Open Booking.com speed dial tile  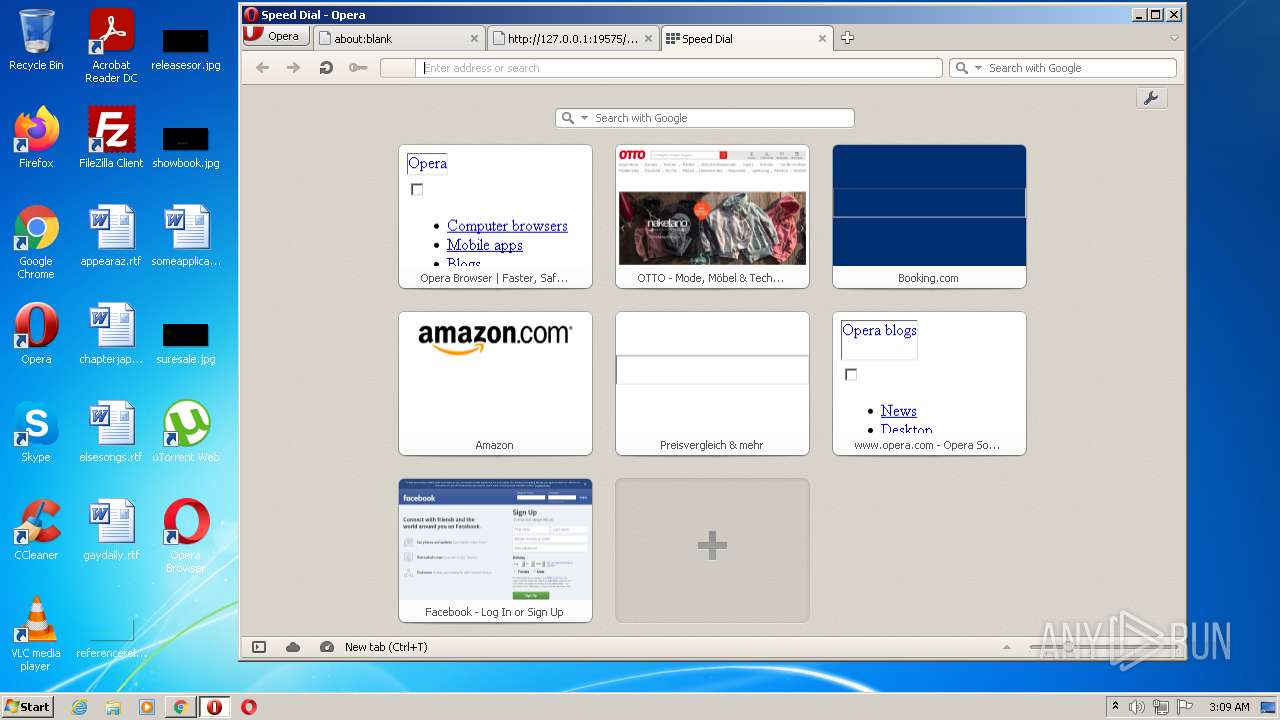pos(929,216)
